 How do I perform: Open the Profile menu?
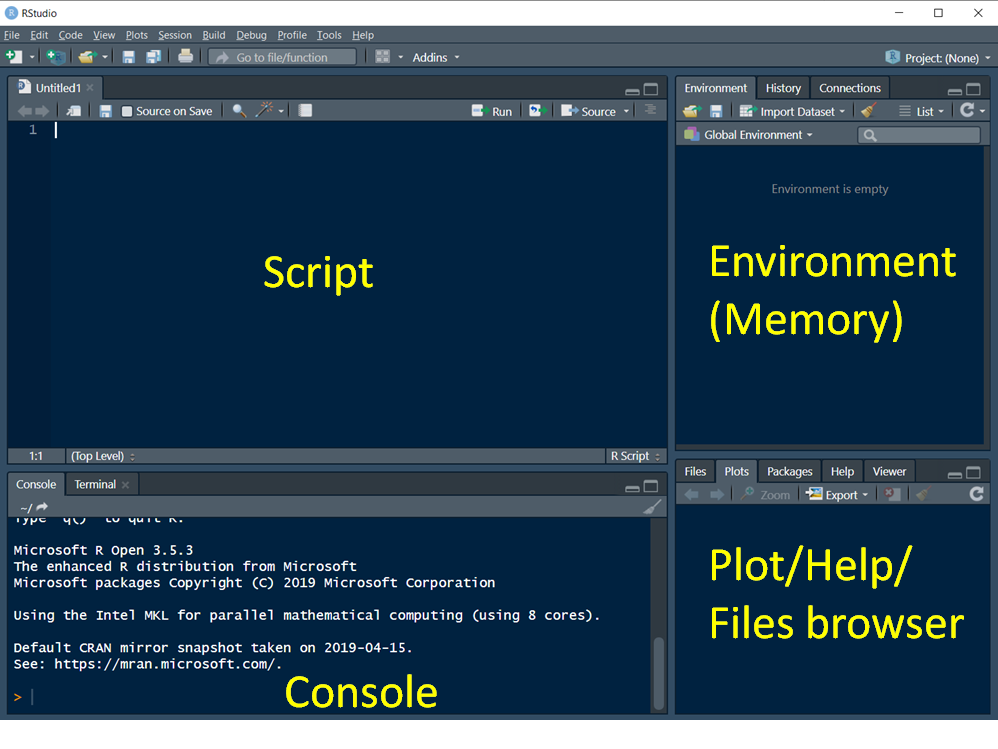[292, 35]
